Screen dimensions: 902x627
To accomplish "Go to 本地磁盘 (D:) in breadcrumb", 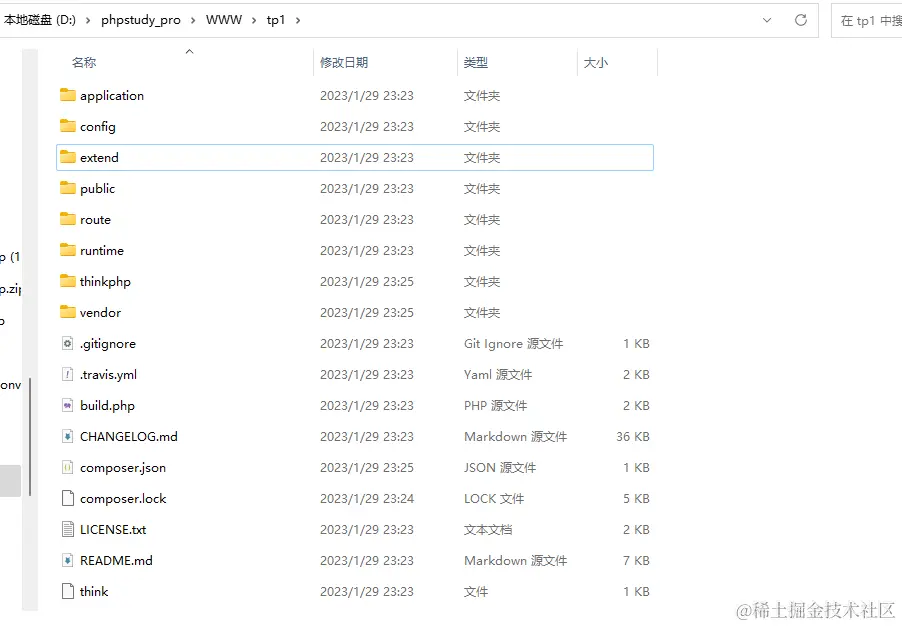I will (40, 20).
